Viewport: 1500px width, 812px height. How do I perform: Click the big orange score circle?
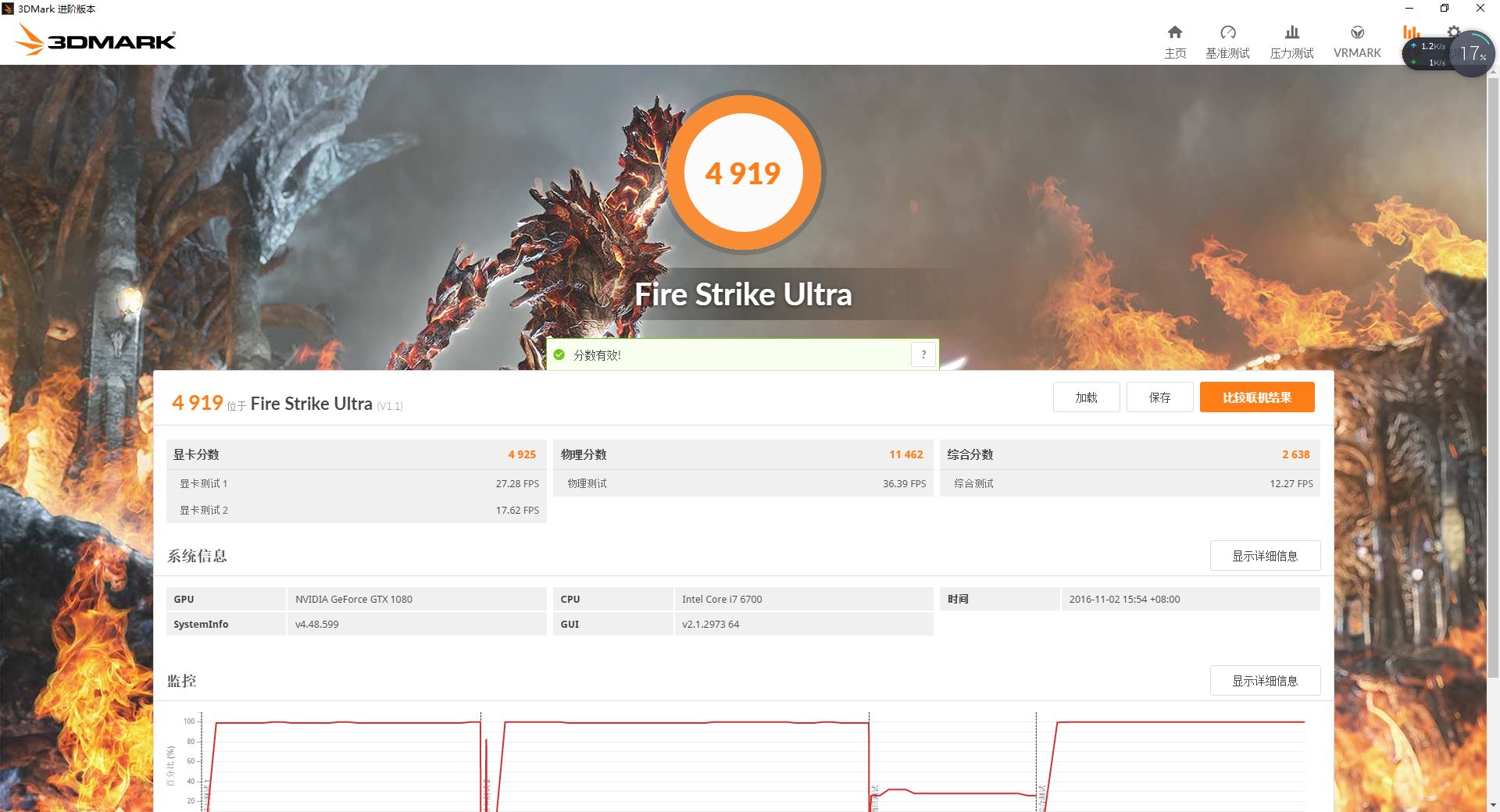743,173
